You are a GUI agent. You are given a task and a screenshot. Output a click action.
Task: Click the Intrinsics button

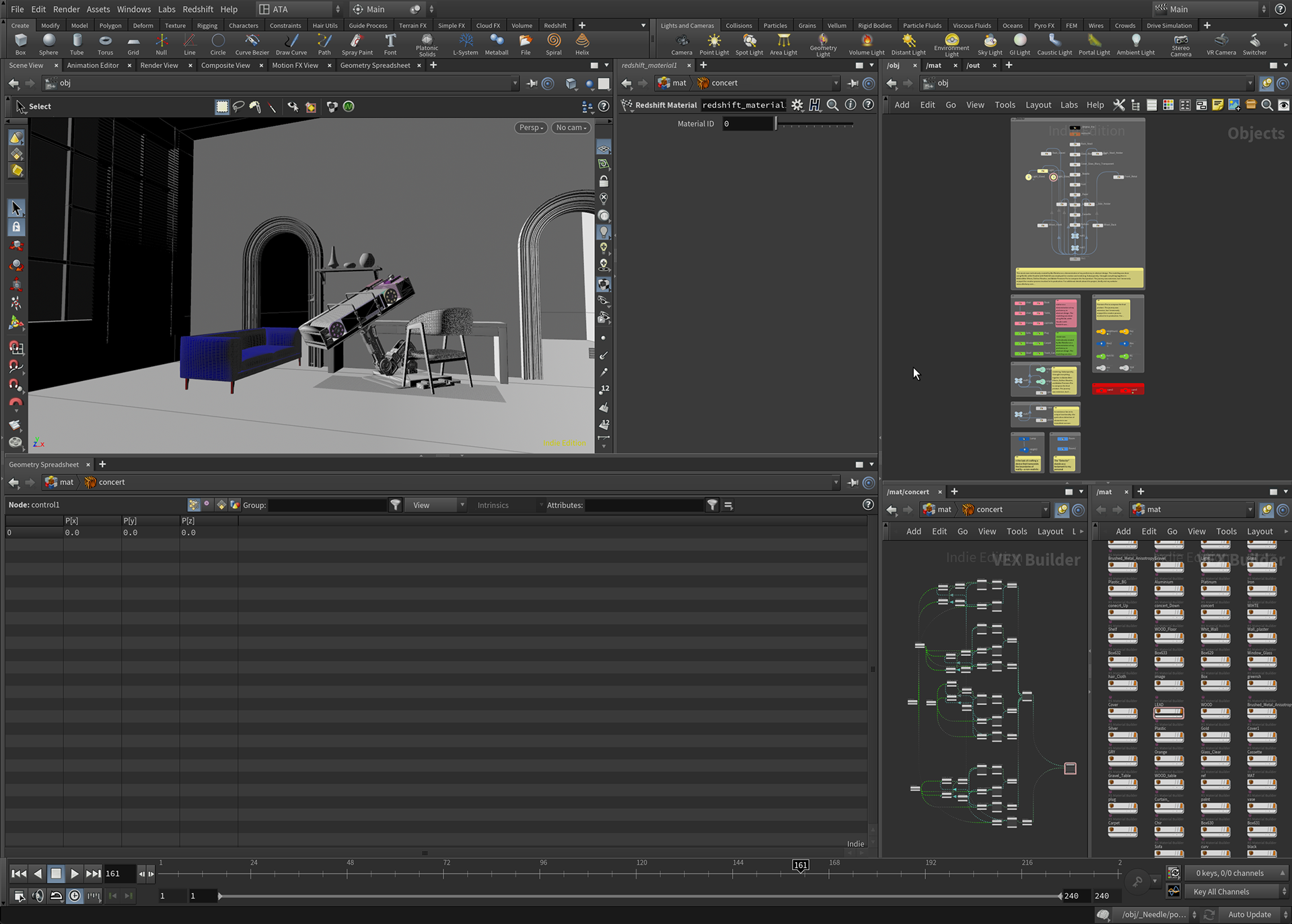493,505
